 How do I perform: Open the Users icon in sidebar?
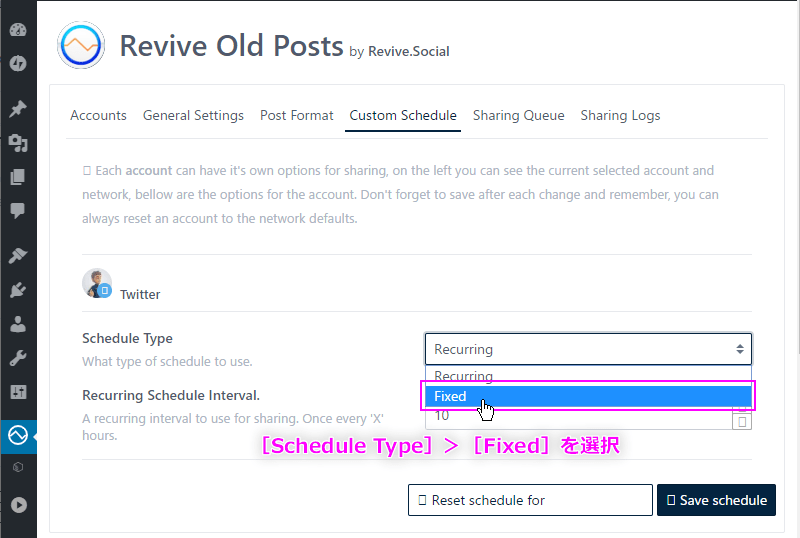point(18,324)
